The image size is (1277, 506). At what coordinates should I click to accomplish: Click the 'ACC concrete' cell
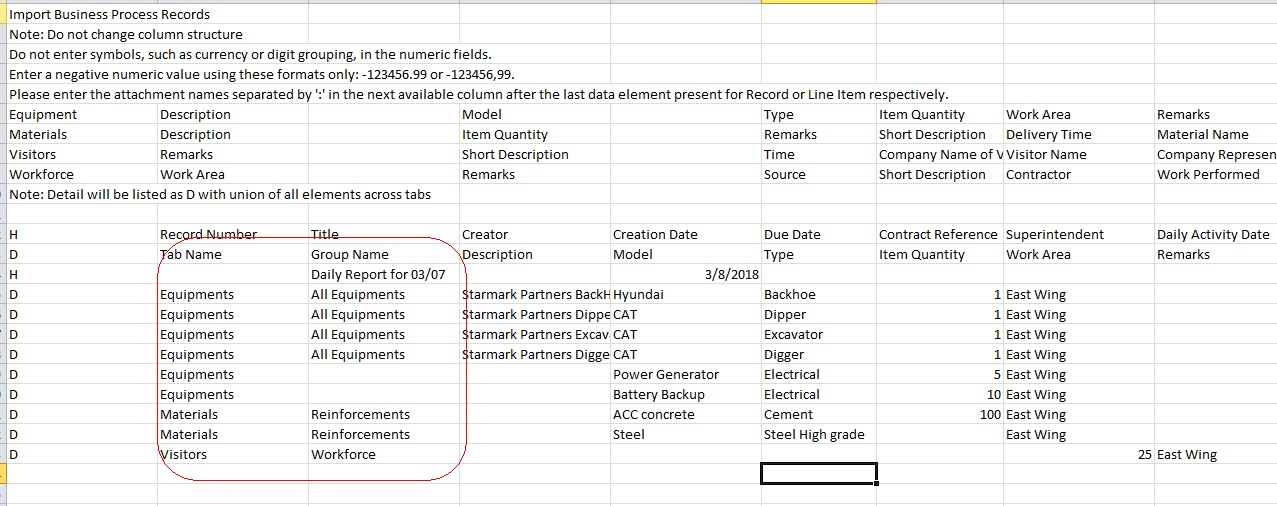(686, 414)
